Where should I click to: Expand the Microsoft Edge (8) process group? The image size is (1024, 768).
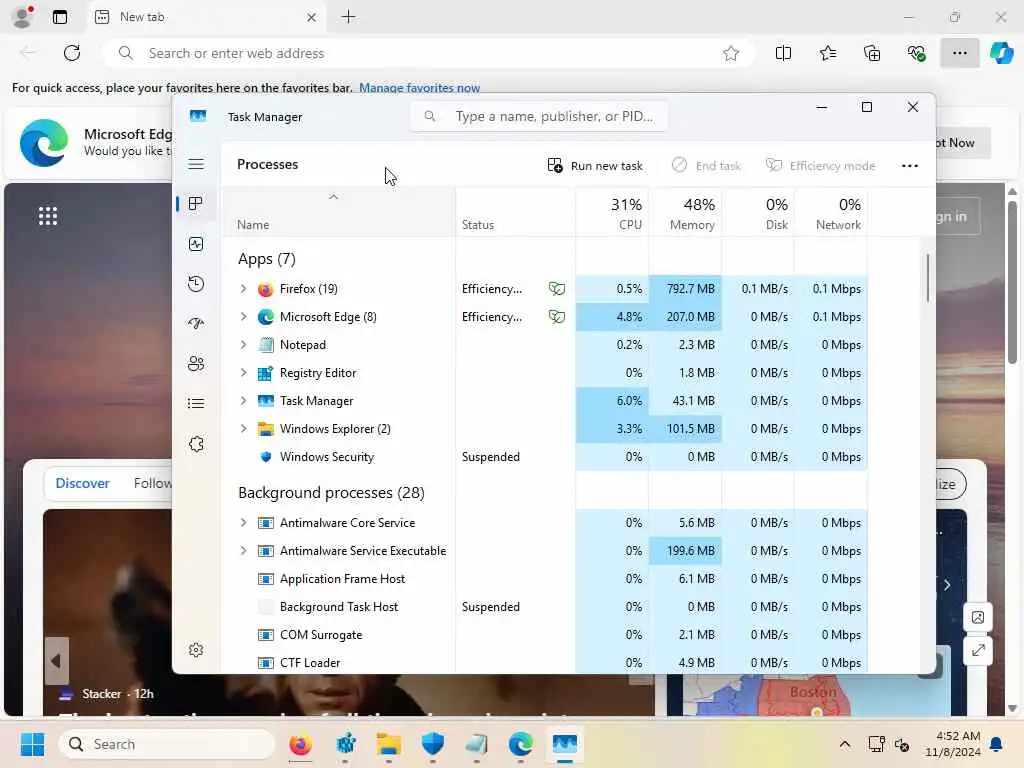243,317
